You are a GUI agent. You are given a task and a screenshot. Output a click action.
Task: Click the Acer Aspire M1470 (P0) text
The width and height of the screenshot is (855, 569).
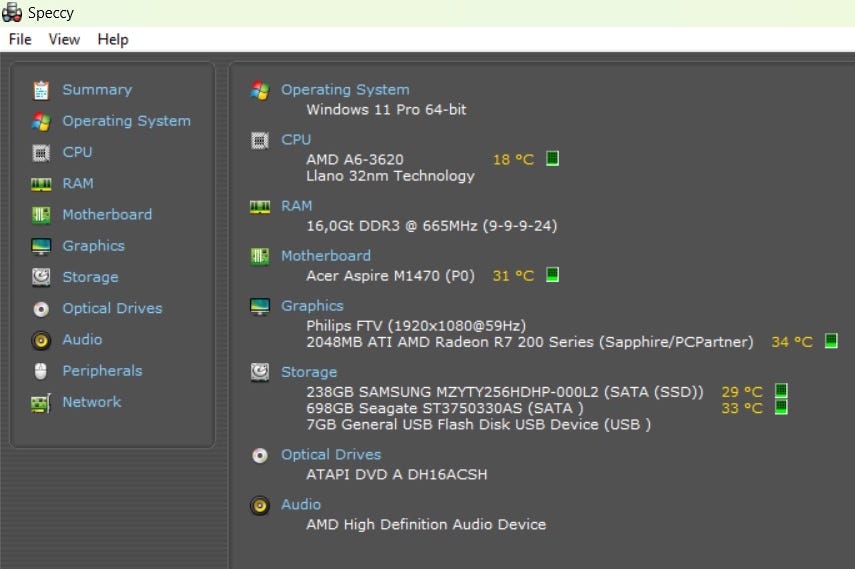click(x=390, y=276)
